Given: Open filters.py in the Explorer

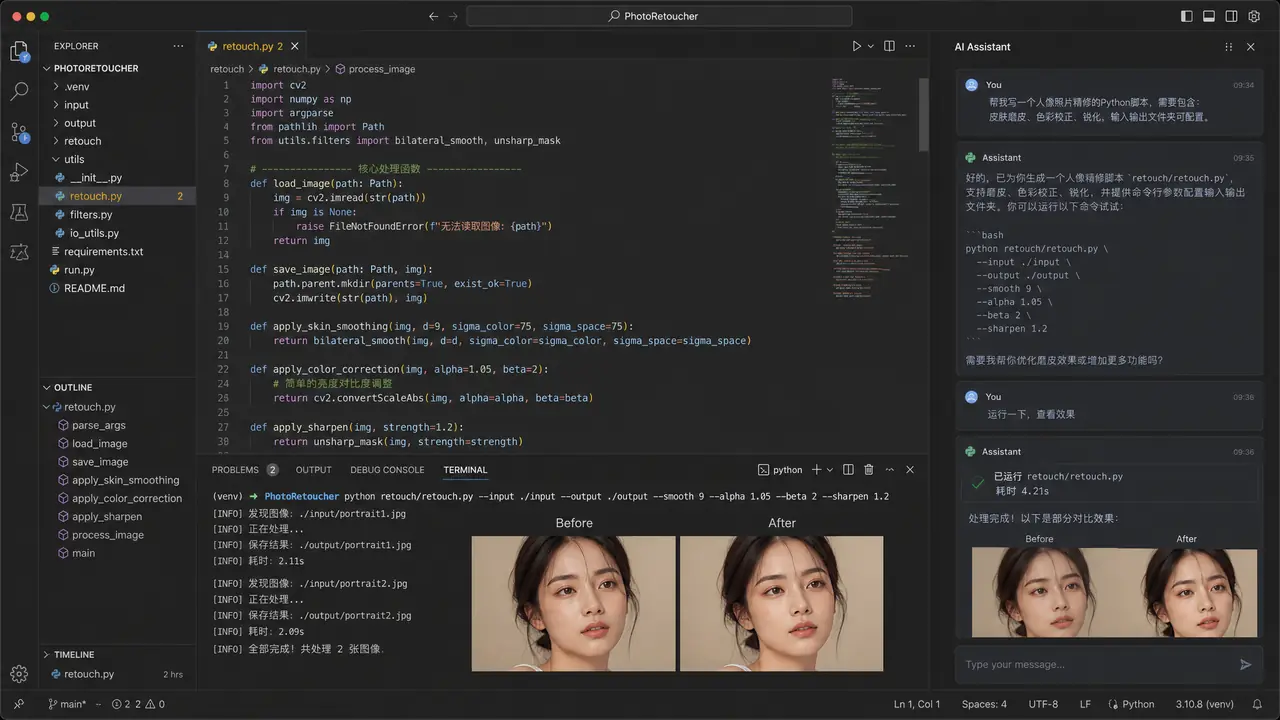Looking at the screenshot, I should point(118,214).
